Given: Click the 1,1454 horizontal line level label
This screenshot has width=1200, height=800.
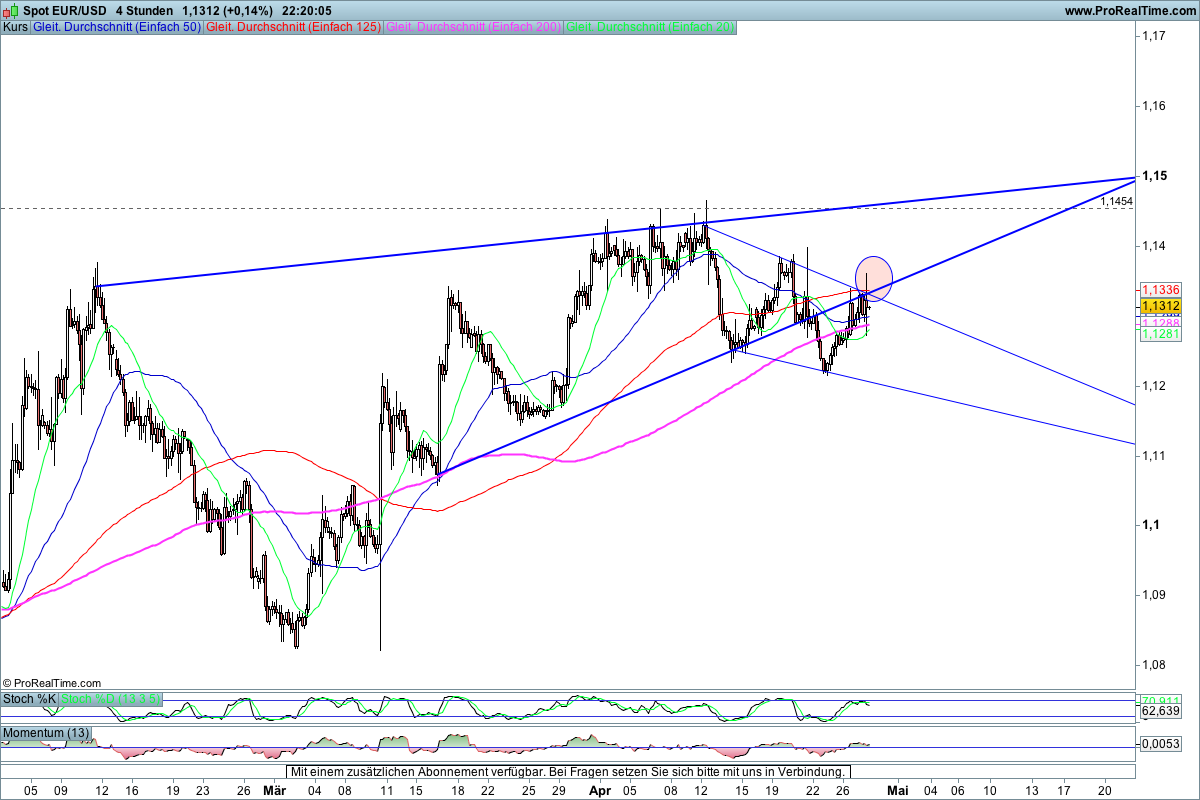Looking at the screenshot, I should pos(1116,201).
